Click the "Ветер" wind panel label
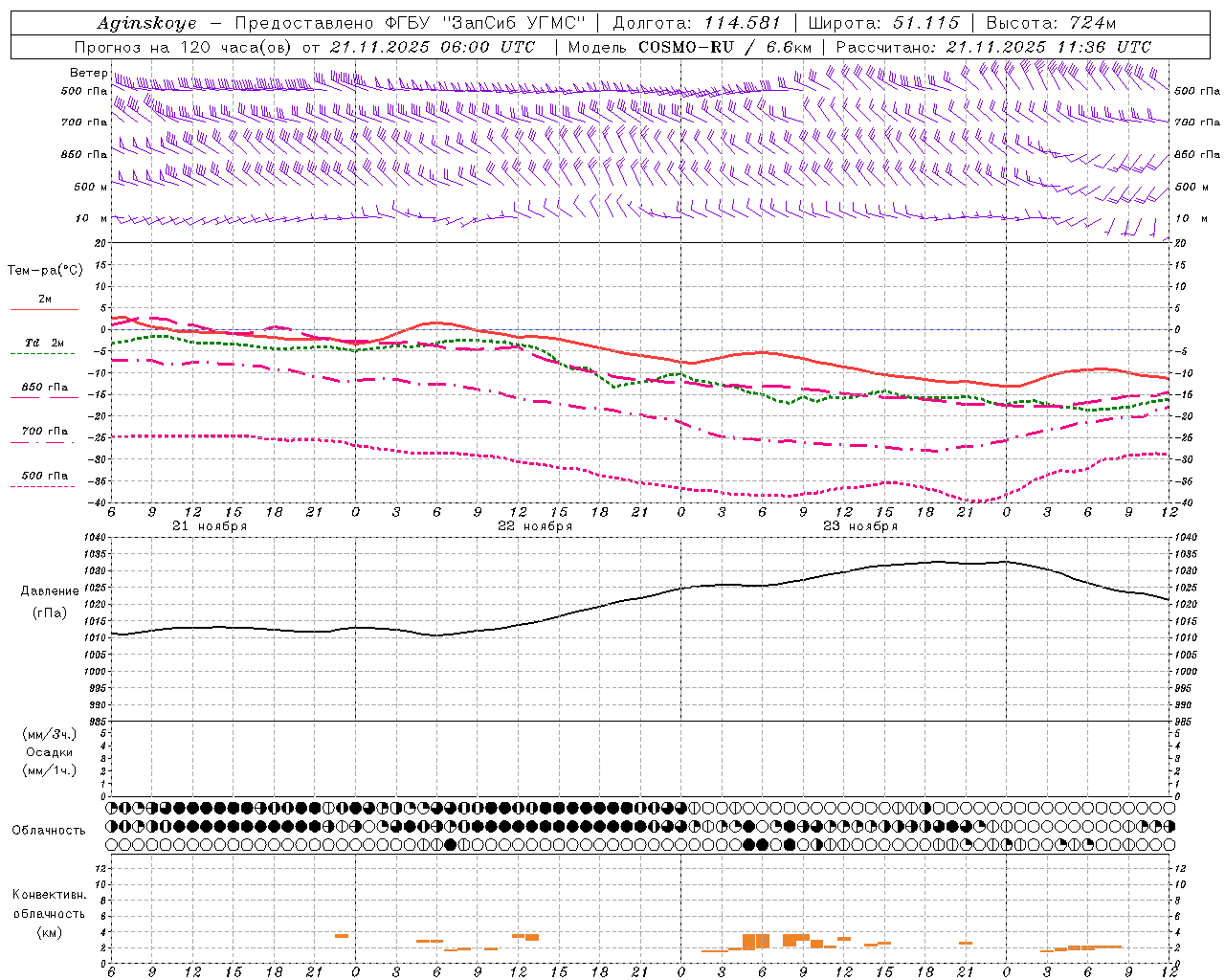The height and width of the screenshot is (980, 1225). [89, 73]
